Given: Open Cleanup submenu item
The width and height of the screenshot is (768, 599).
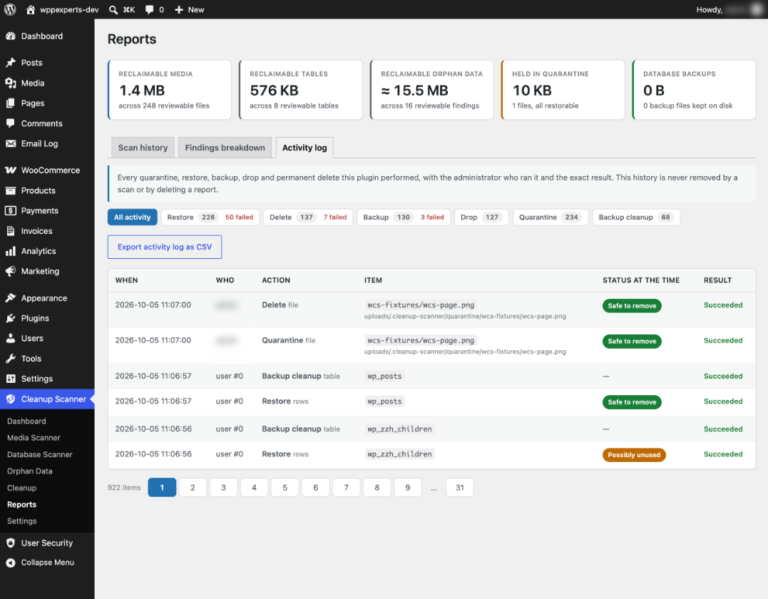Looking at the screenshot, I should [22, 487].
